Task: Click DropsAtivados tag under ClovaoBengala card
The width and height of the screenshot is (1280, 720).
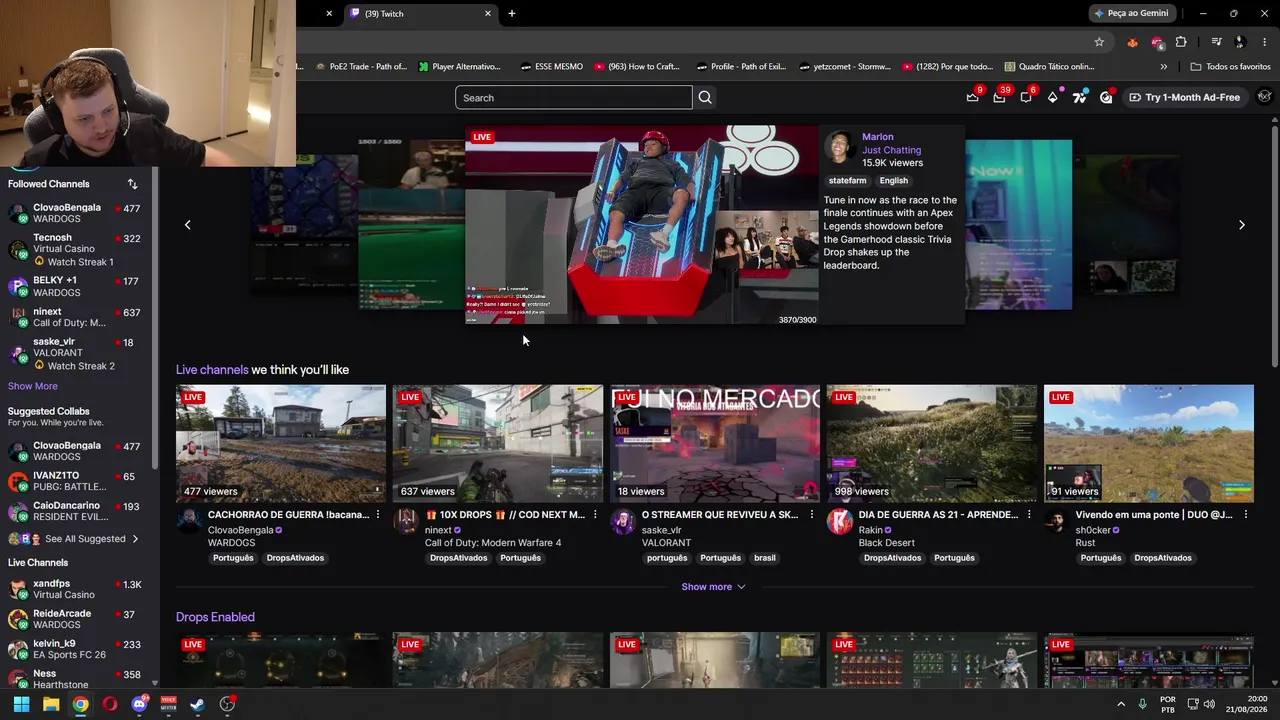Action: (295, 558)
